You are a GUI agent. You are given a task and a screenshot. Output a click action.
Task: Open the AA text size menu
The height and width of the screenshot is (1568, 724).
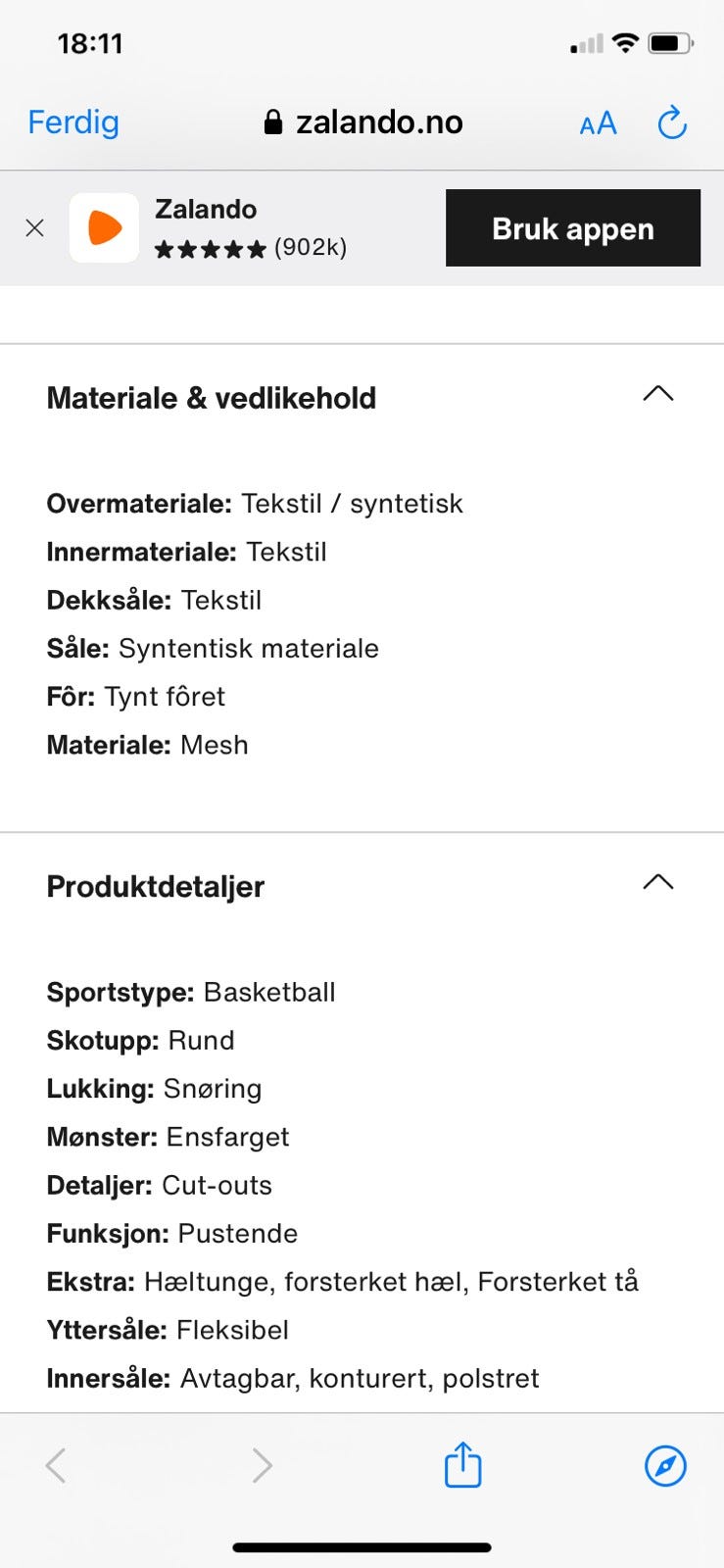(x=598, y=123)
